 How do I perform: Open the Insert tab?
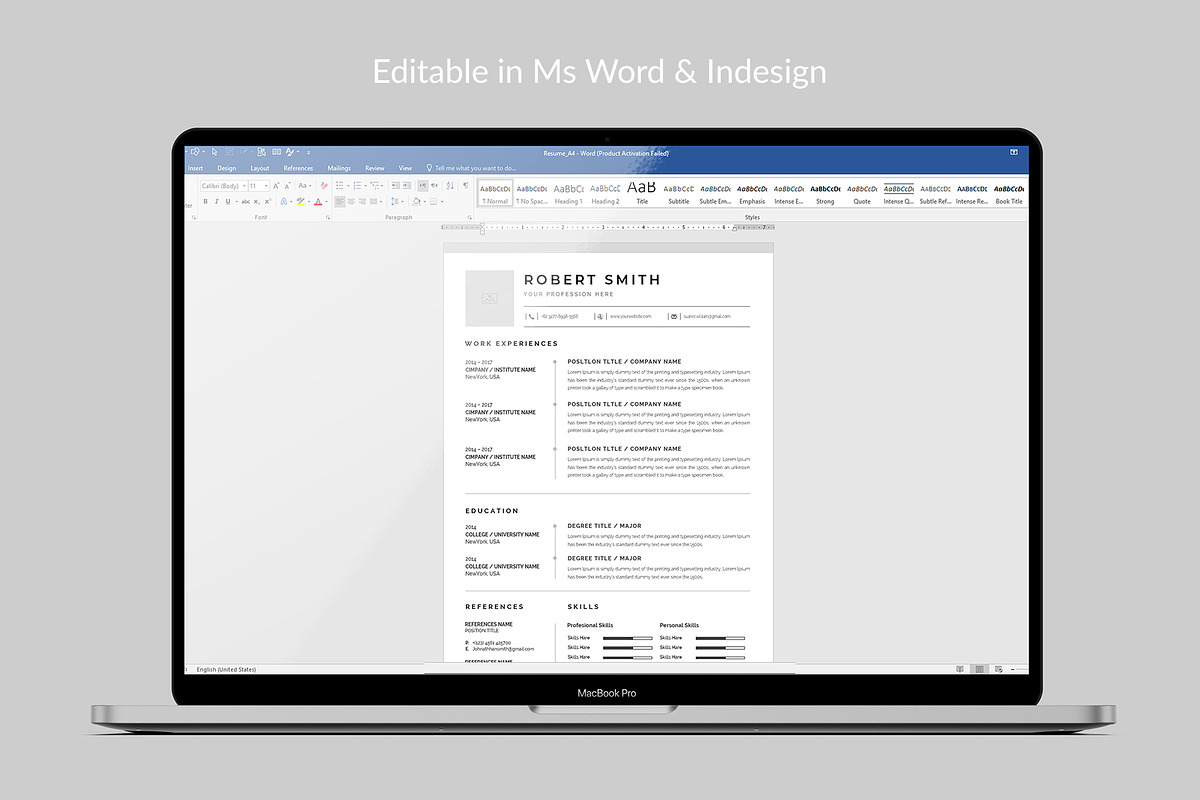(195, 168)
